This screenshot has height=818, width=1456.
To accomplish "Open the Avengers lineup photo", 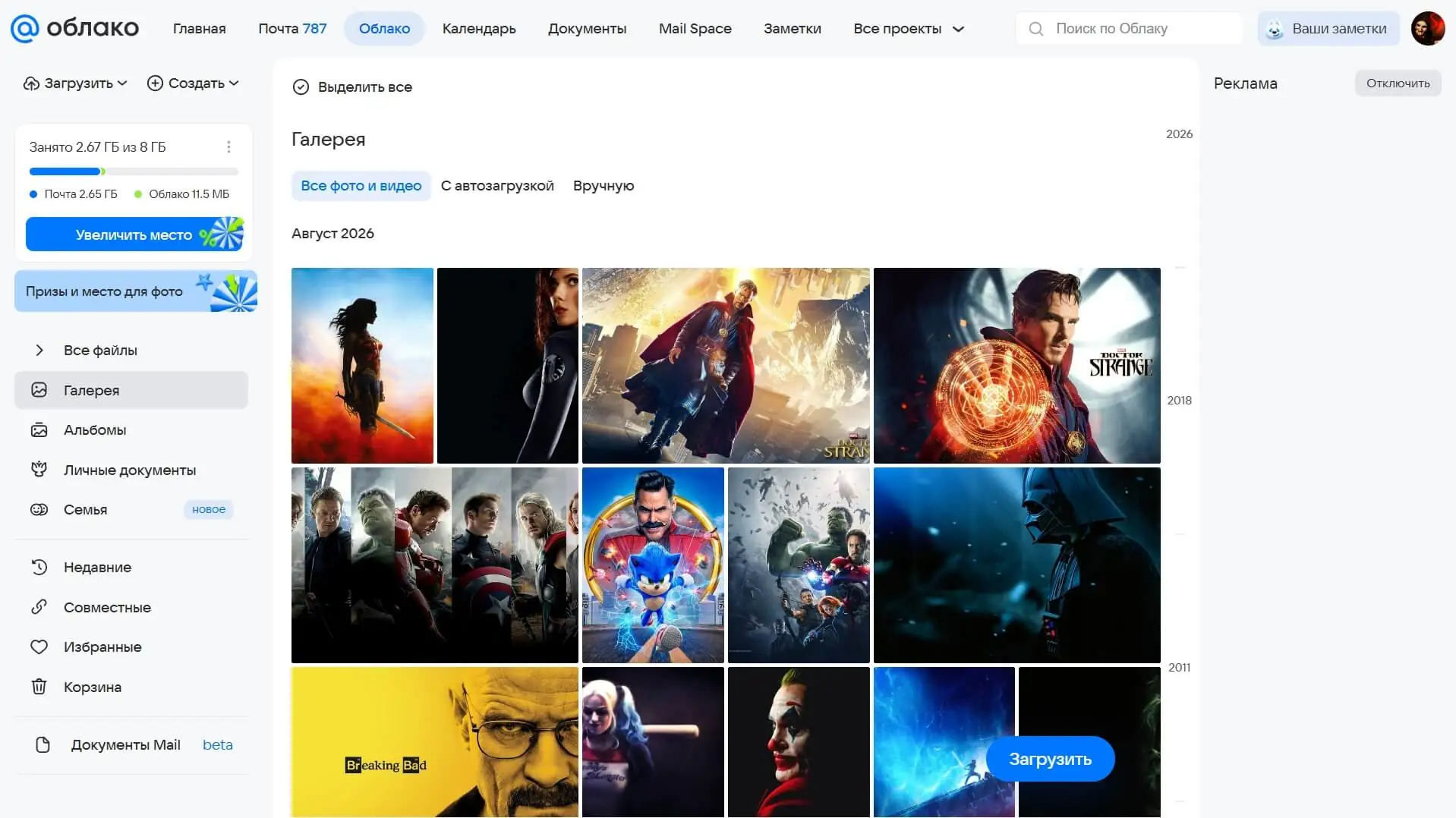I will click(435, 565).
